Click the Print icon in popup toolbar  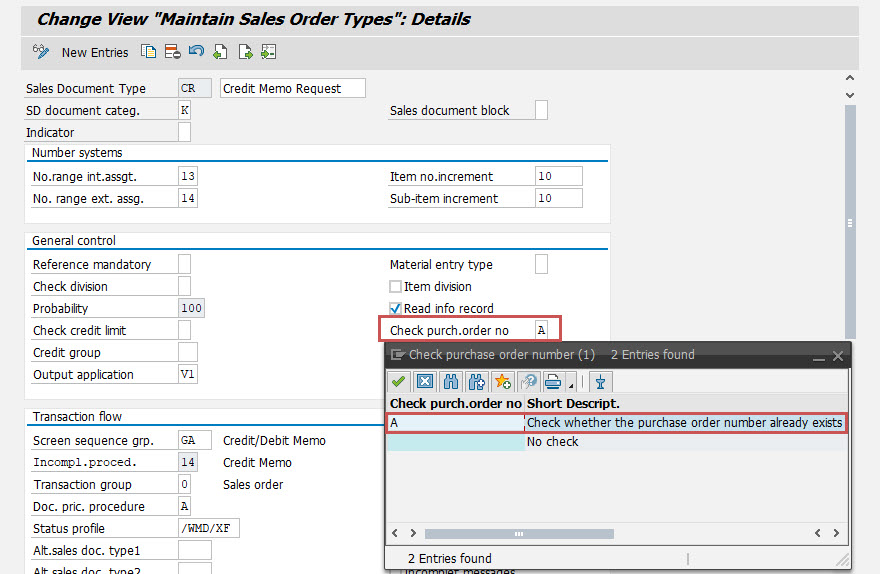(553, 381)
